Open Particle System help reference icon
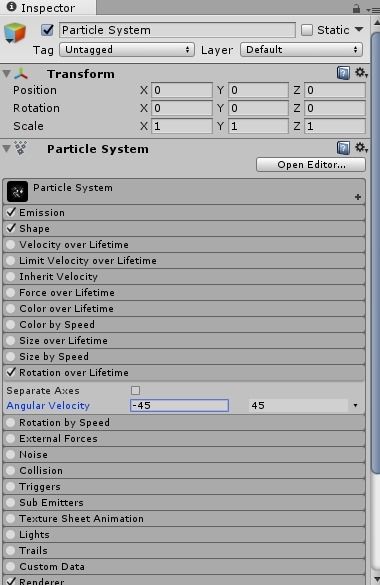380x585 pixels. tap(343, 148)
